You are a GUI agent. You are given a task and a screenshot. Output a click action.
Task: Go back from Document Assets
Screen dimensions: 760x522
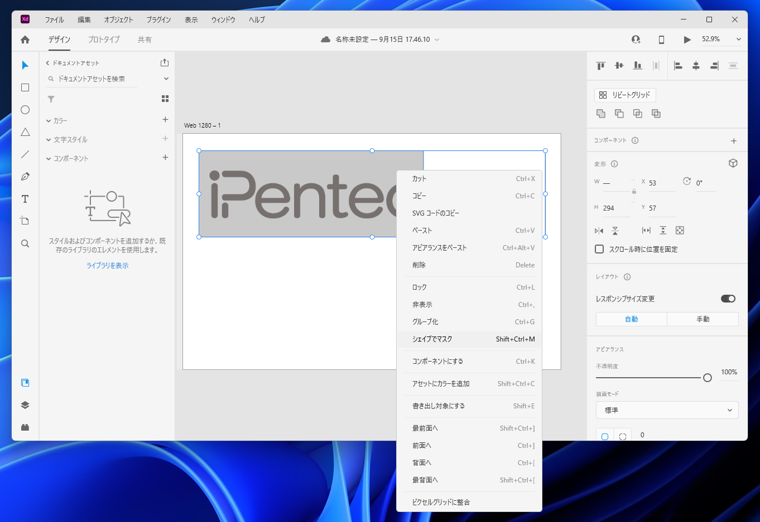tap(48, 63)
